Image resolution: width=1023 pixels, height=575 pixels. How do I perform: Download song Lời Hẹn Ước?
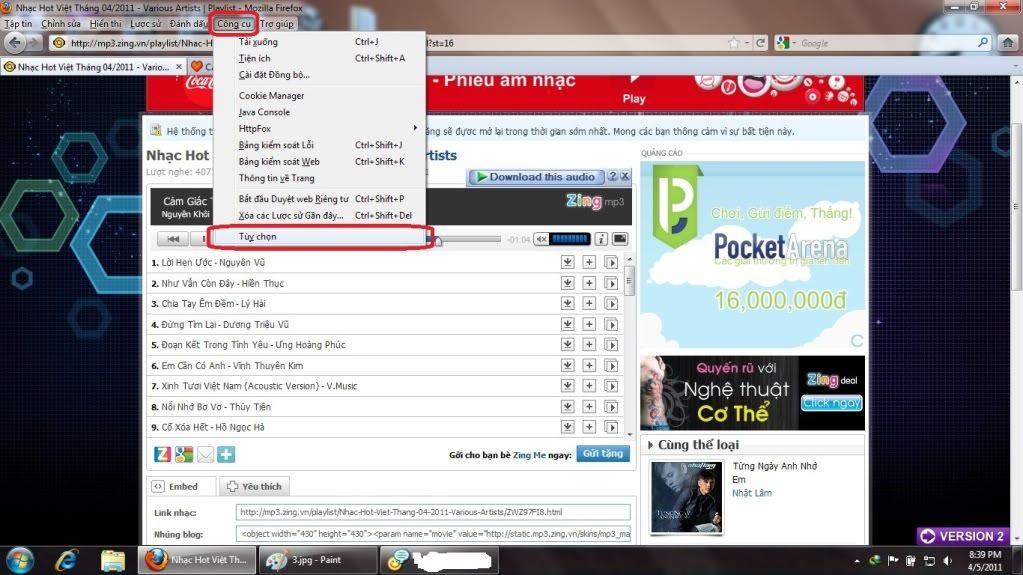coord(568,262)
